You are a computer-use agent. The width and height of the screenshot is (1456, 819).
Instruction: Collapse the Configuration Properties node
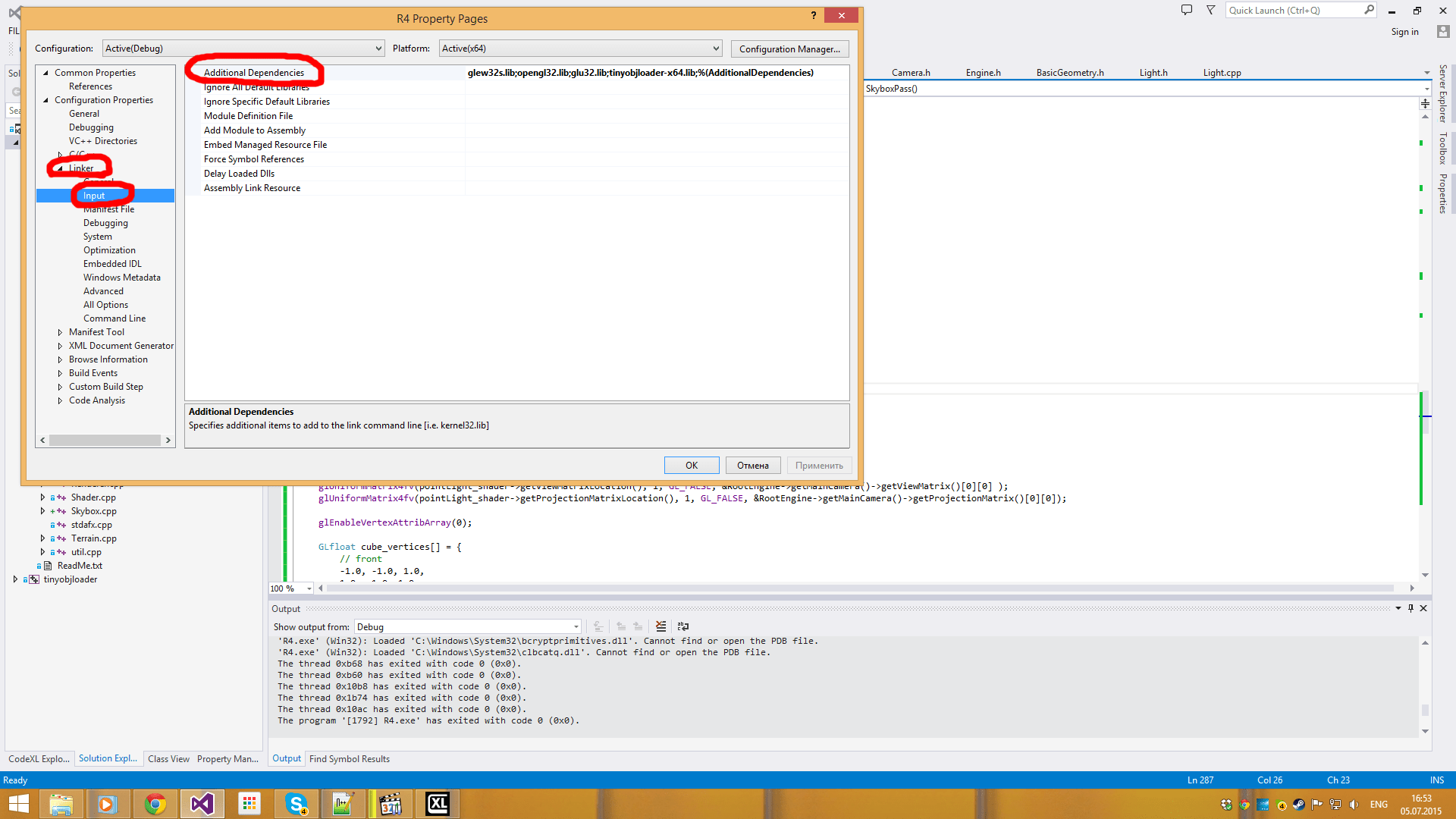coord(45,99)
